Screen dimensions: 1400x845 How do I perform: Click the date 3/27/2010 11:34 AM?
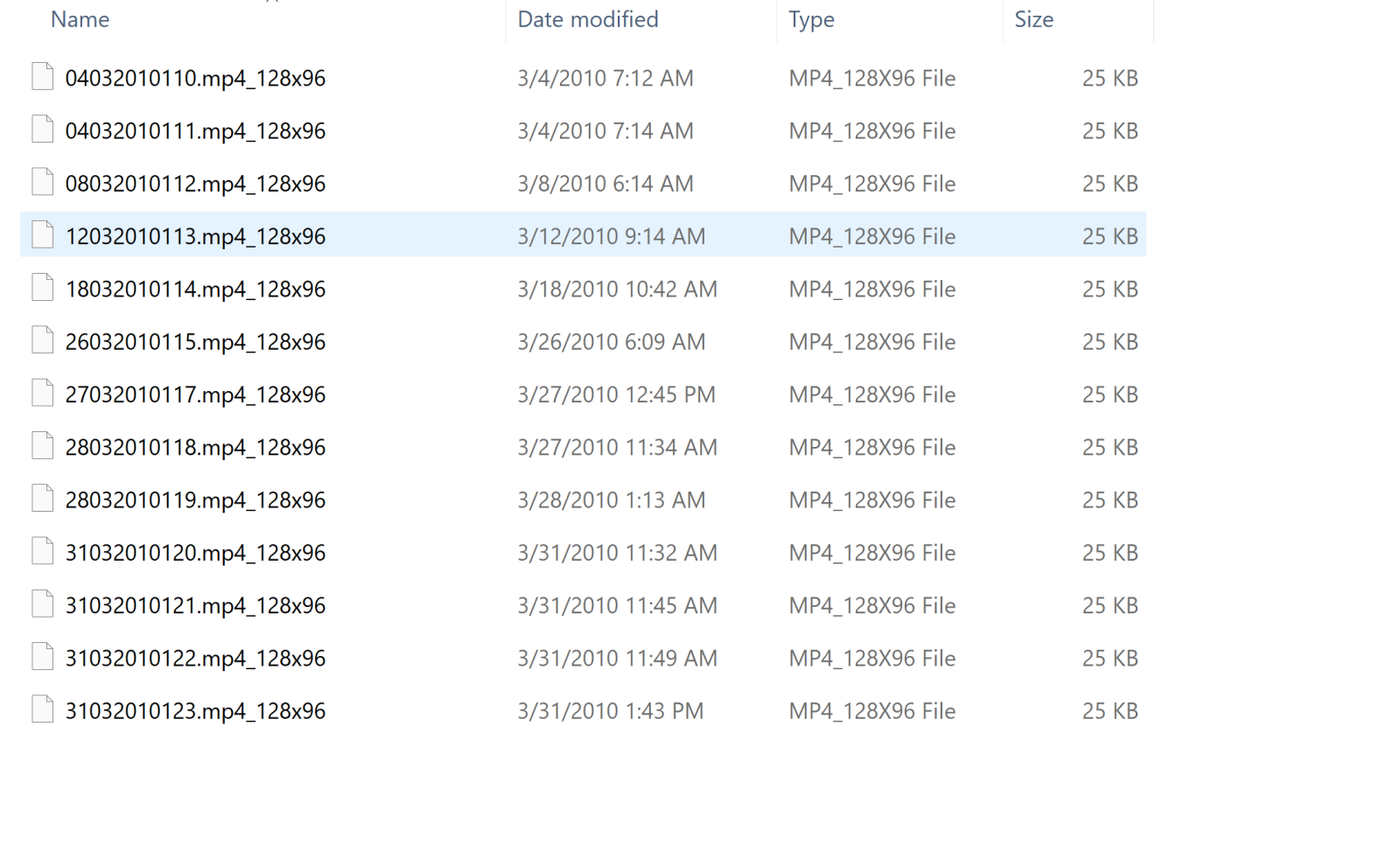coord(618,447)
